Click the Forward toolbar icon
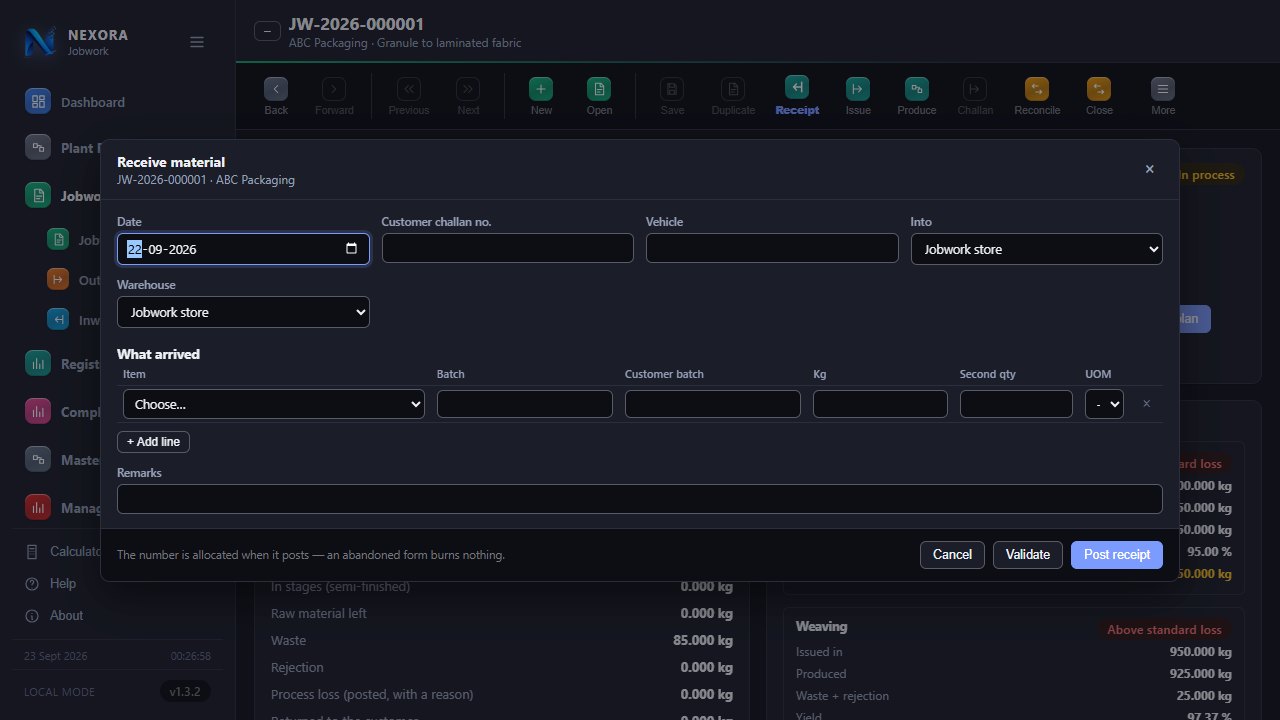 click(x=334, y=88)
